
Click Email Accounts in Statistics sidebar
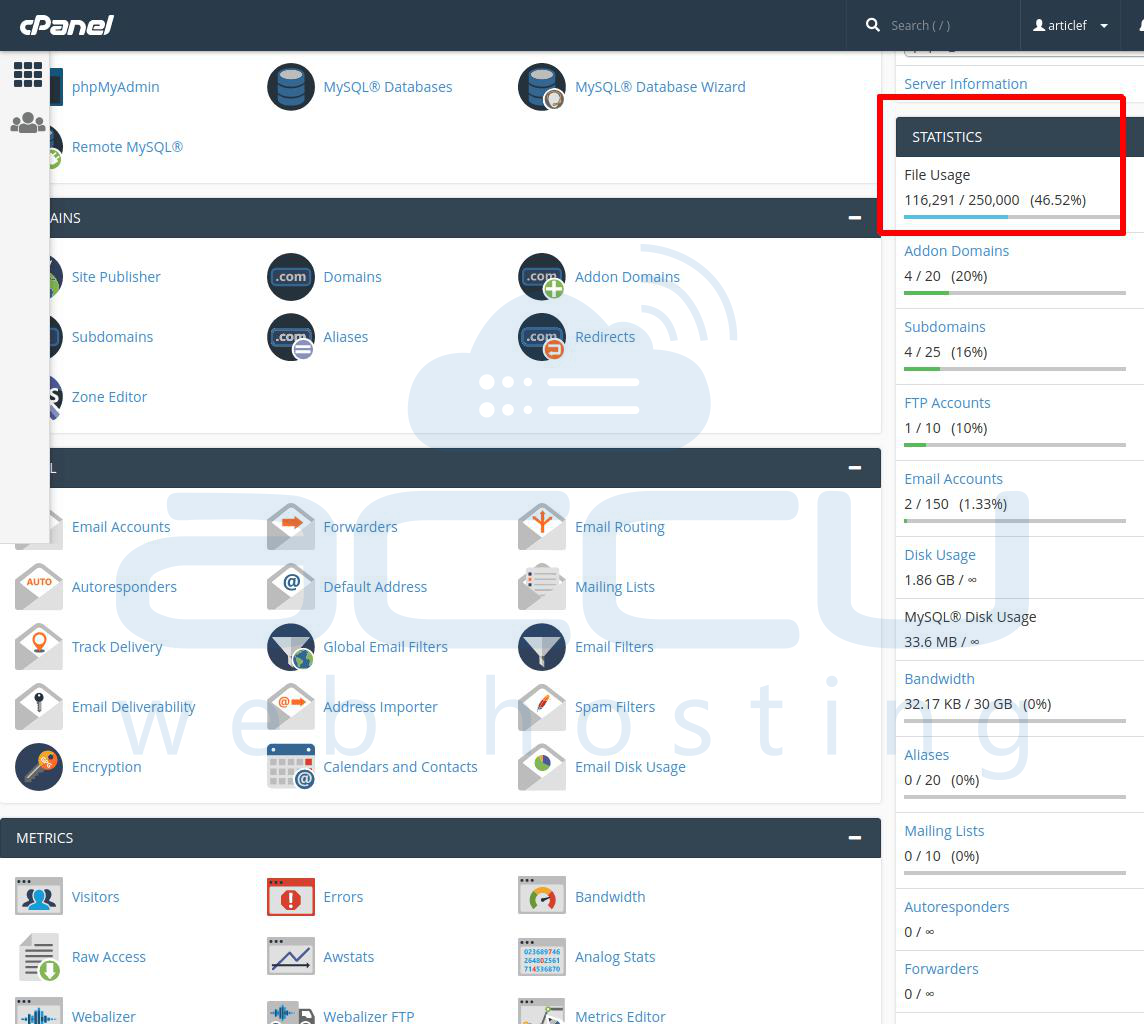tap(954, 478)
